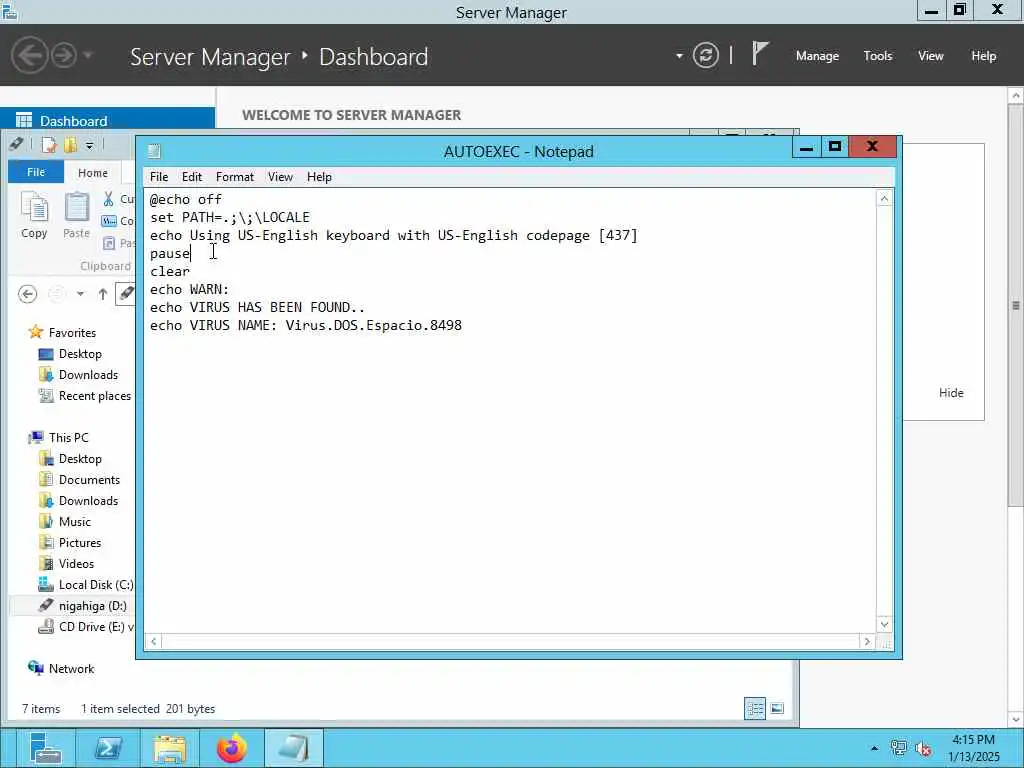Click the Explorer back navigation arrow

(27, 295)
